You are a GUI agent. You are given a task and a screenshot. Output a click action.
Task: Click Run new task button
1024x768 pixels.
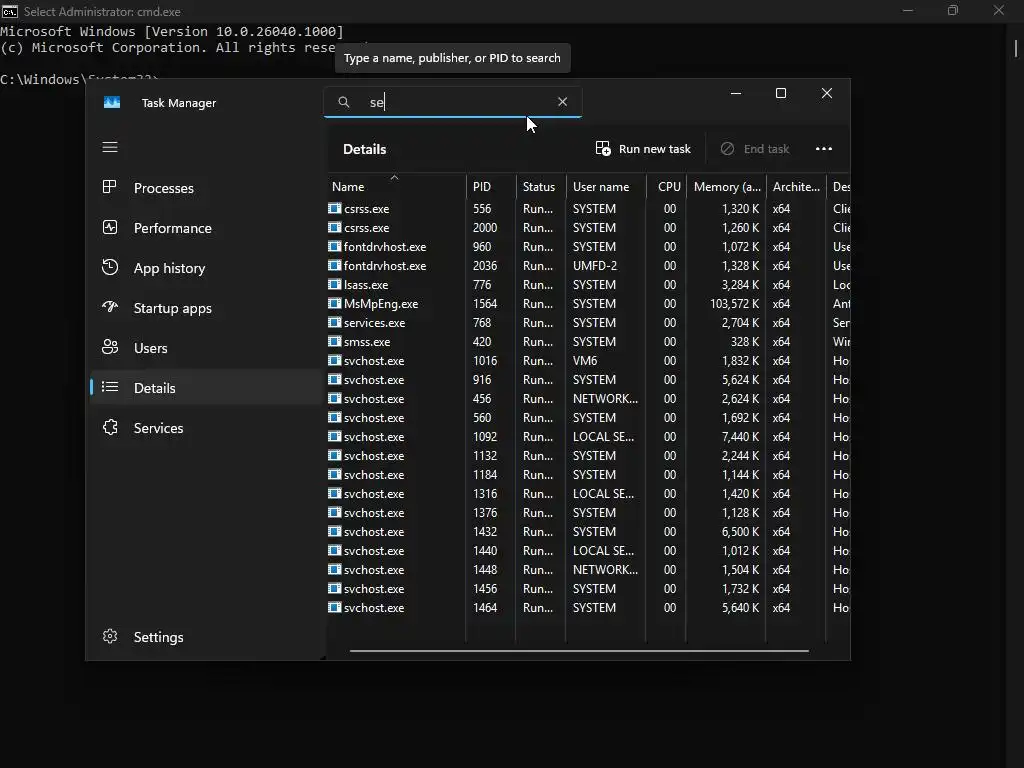pyautogui.click(x=643, y=149)
